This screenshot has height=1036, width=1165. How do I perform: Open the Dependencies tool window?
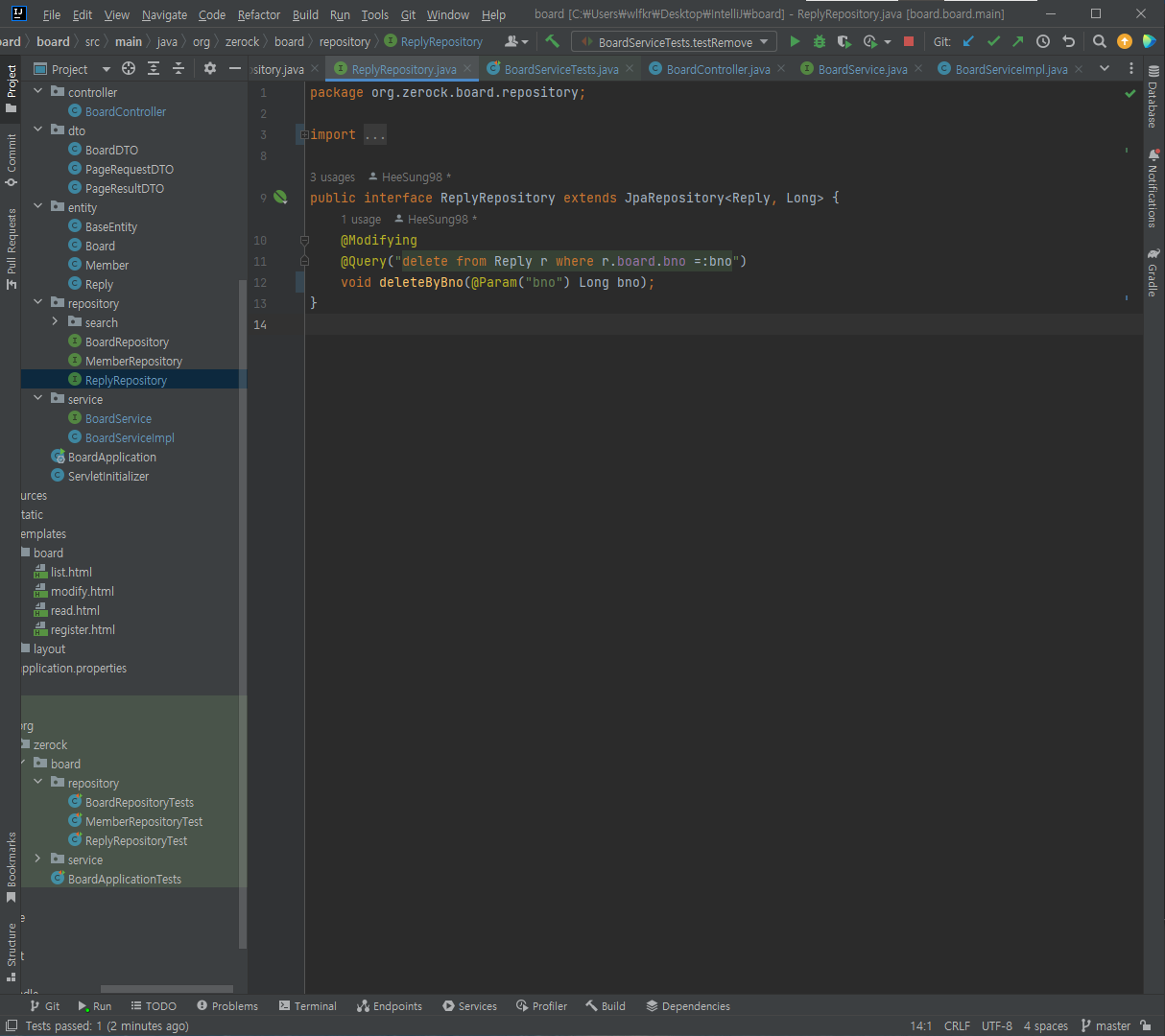click(x=688, y=1006)
